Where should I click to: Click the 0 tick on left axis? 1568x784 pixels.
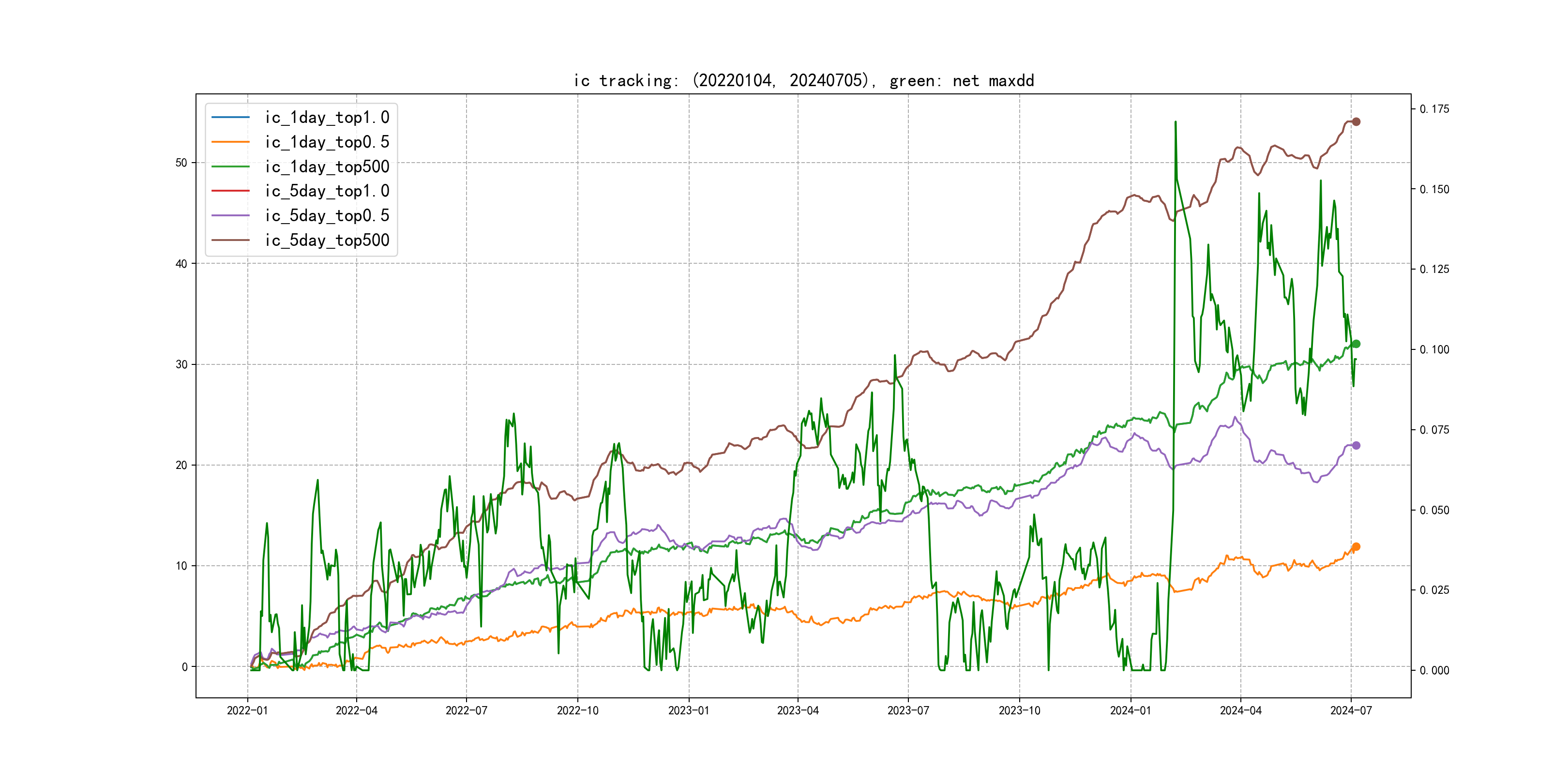coord(184,666)
